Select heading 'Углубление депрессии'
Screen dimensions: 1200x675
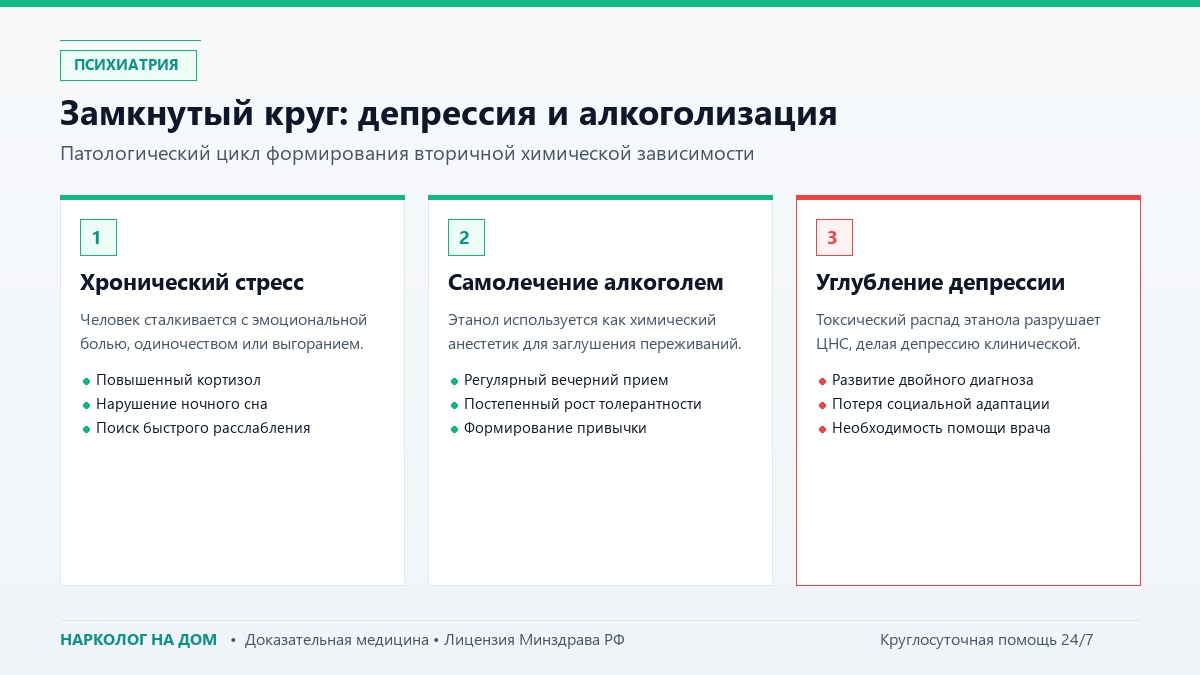tap(940, 283)
